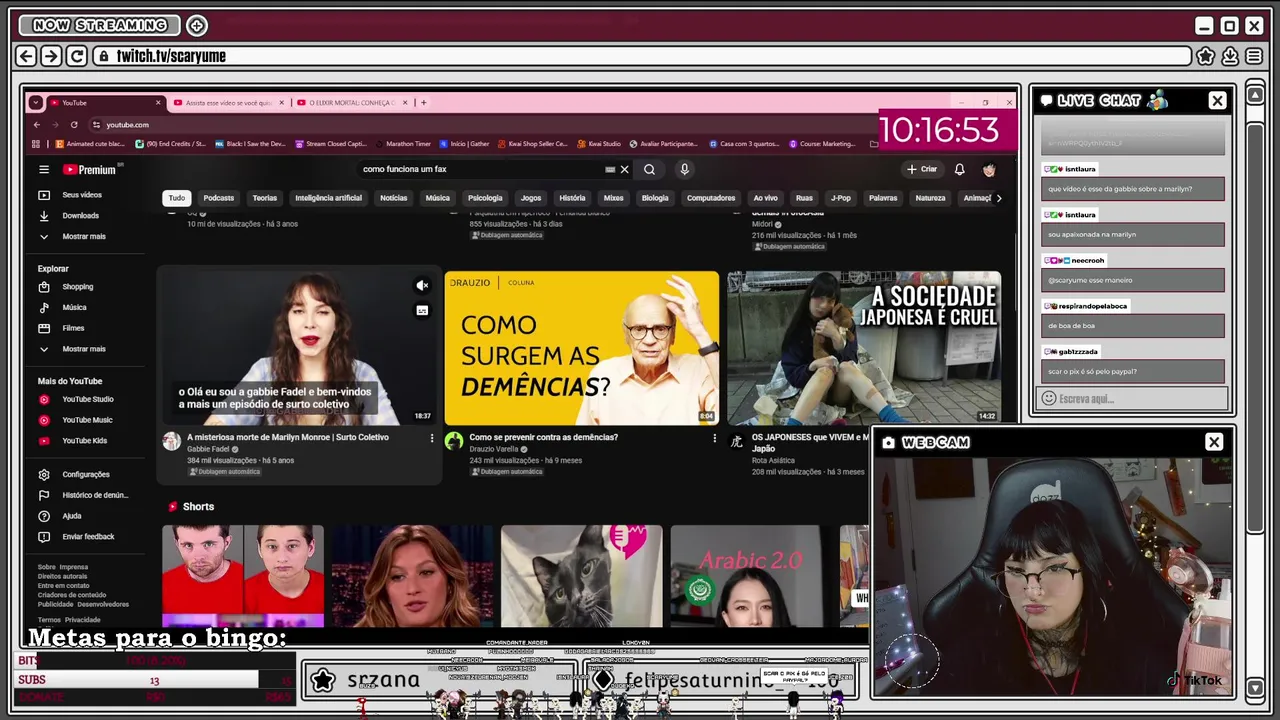This screenshot has width=1280, height=720.
Task: Reload the YouTube page
Action: (x=74, y=125)
